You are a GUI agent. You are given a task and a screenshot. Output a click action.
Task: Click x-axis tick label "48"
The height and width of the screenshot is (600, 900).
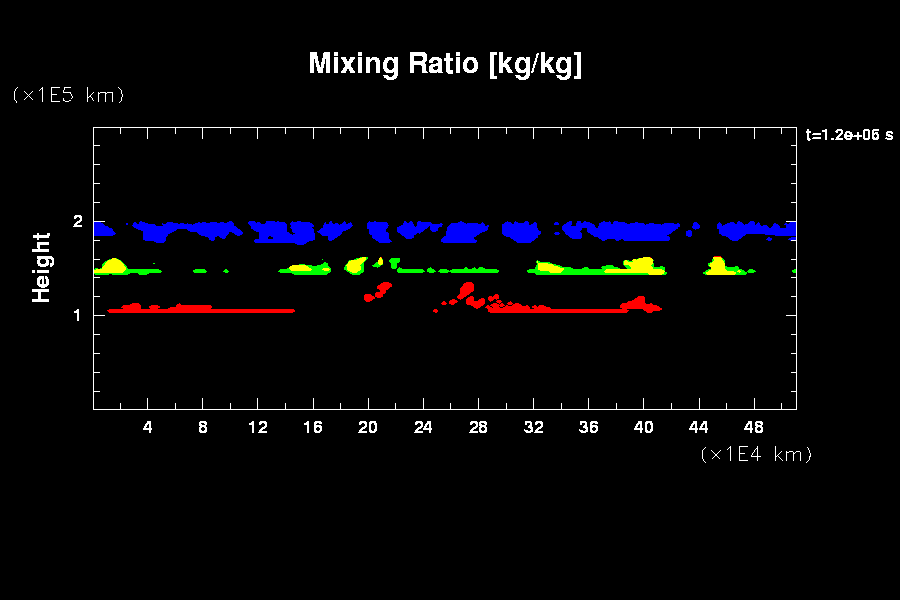(753, 427)
